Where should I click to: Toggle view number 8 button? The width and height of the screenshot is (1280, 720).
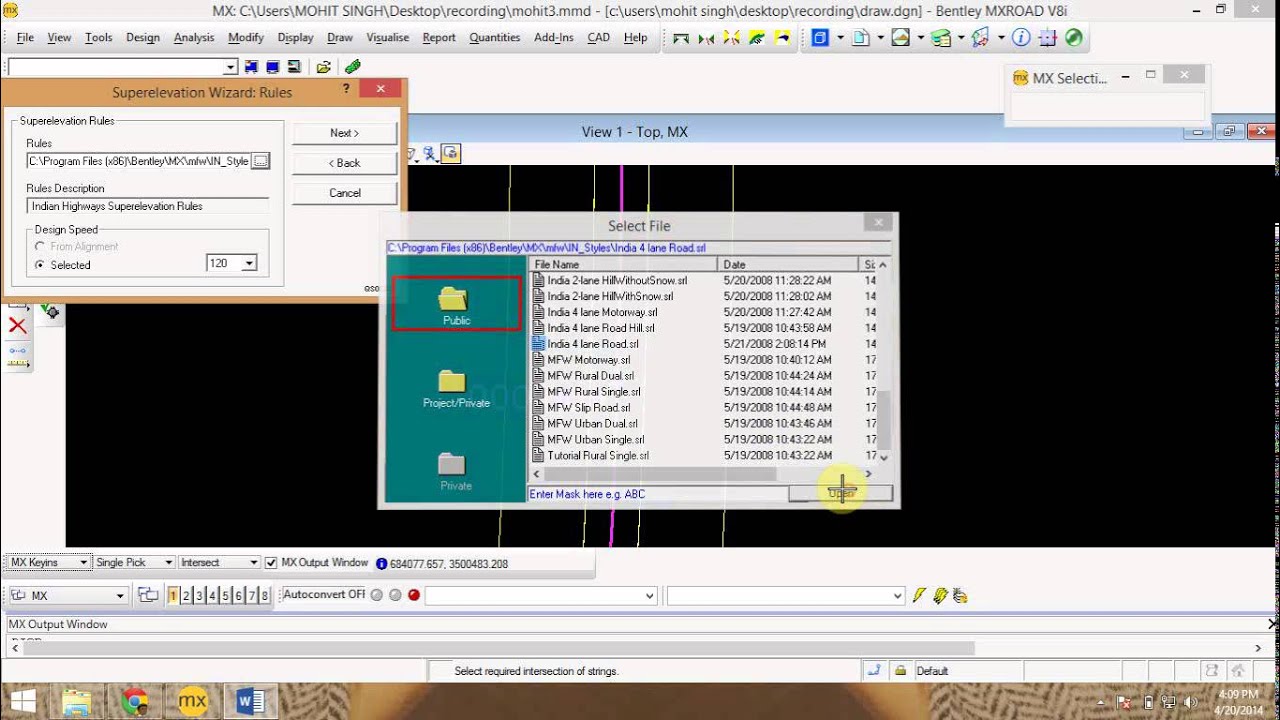click(x=264, y=595)
